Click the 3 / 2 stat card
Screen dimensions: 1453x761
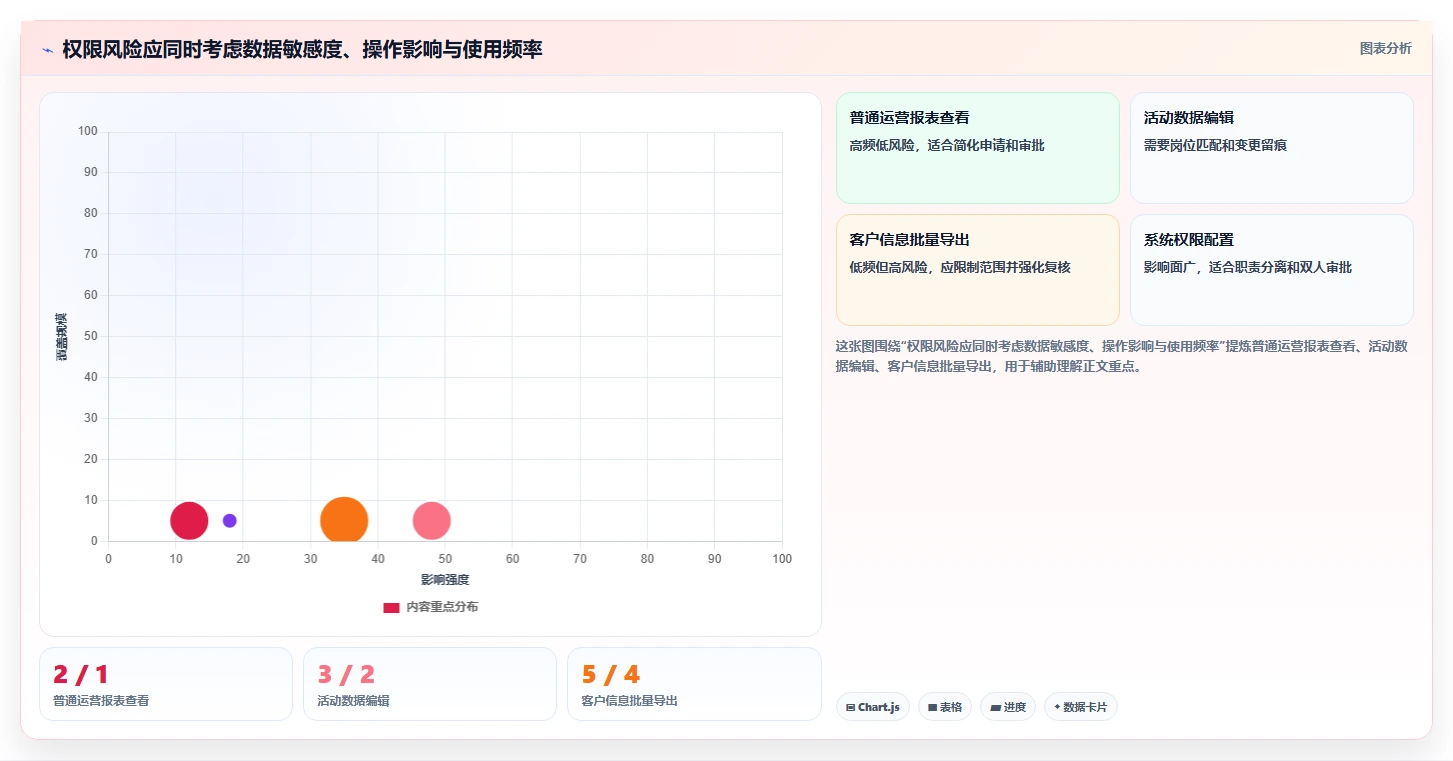(x=430, y=684)
